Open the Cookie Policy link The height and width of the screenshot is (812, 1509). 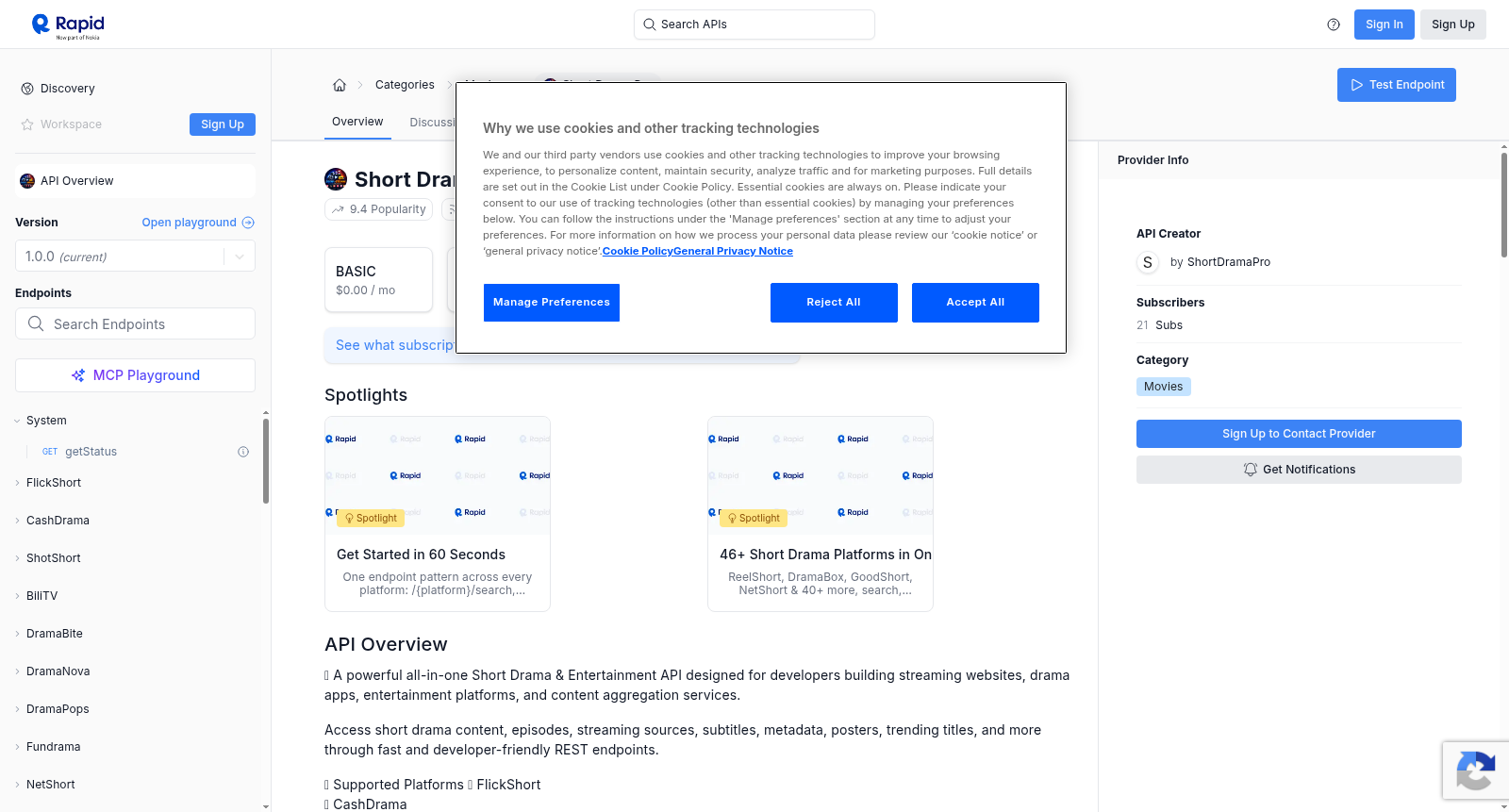pos(638,251)
